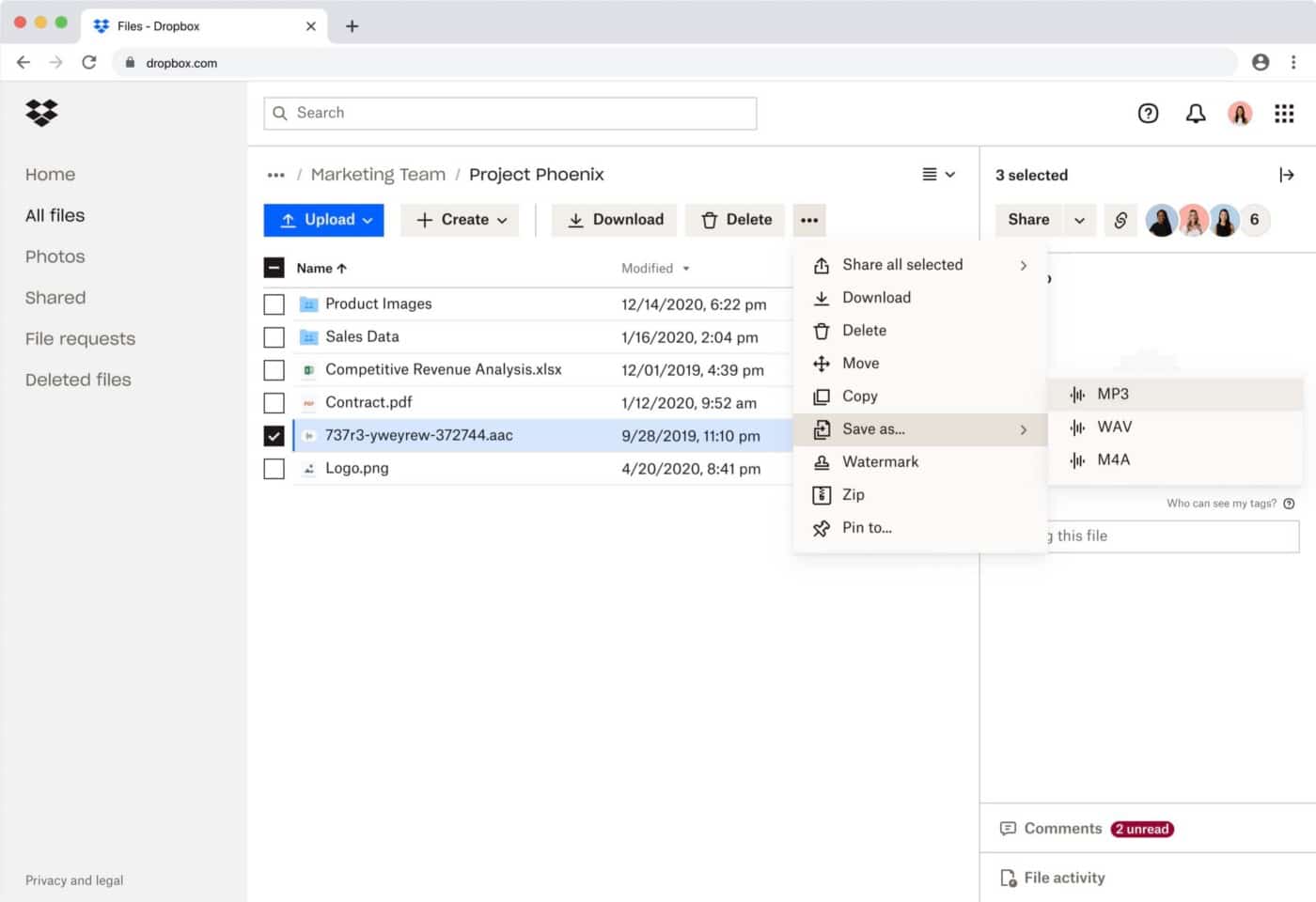Expand Share all selected submenu

920,265
